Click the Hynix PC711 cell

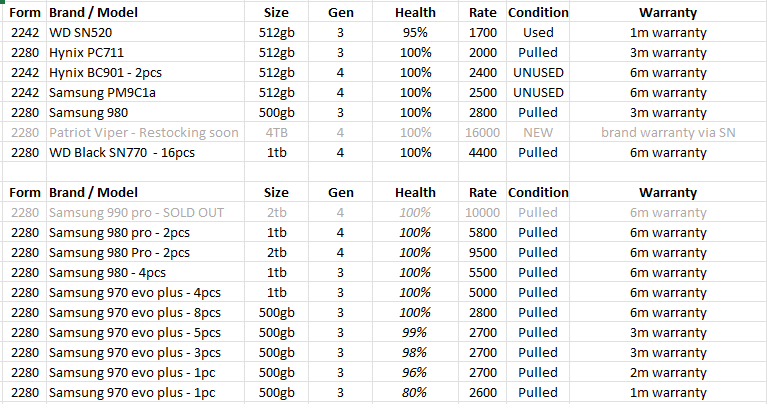[145, 52]
